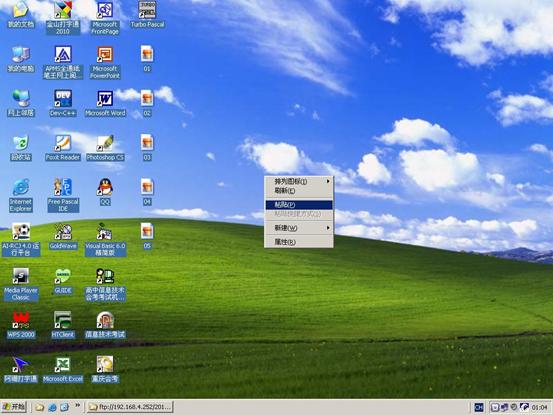Screen dimensions: 553x415
Task: Select the WPS 2000 desktop shortcut
Action: click(x=21, y=325)
